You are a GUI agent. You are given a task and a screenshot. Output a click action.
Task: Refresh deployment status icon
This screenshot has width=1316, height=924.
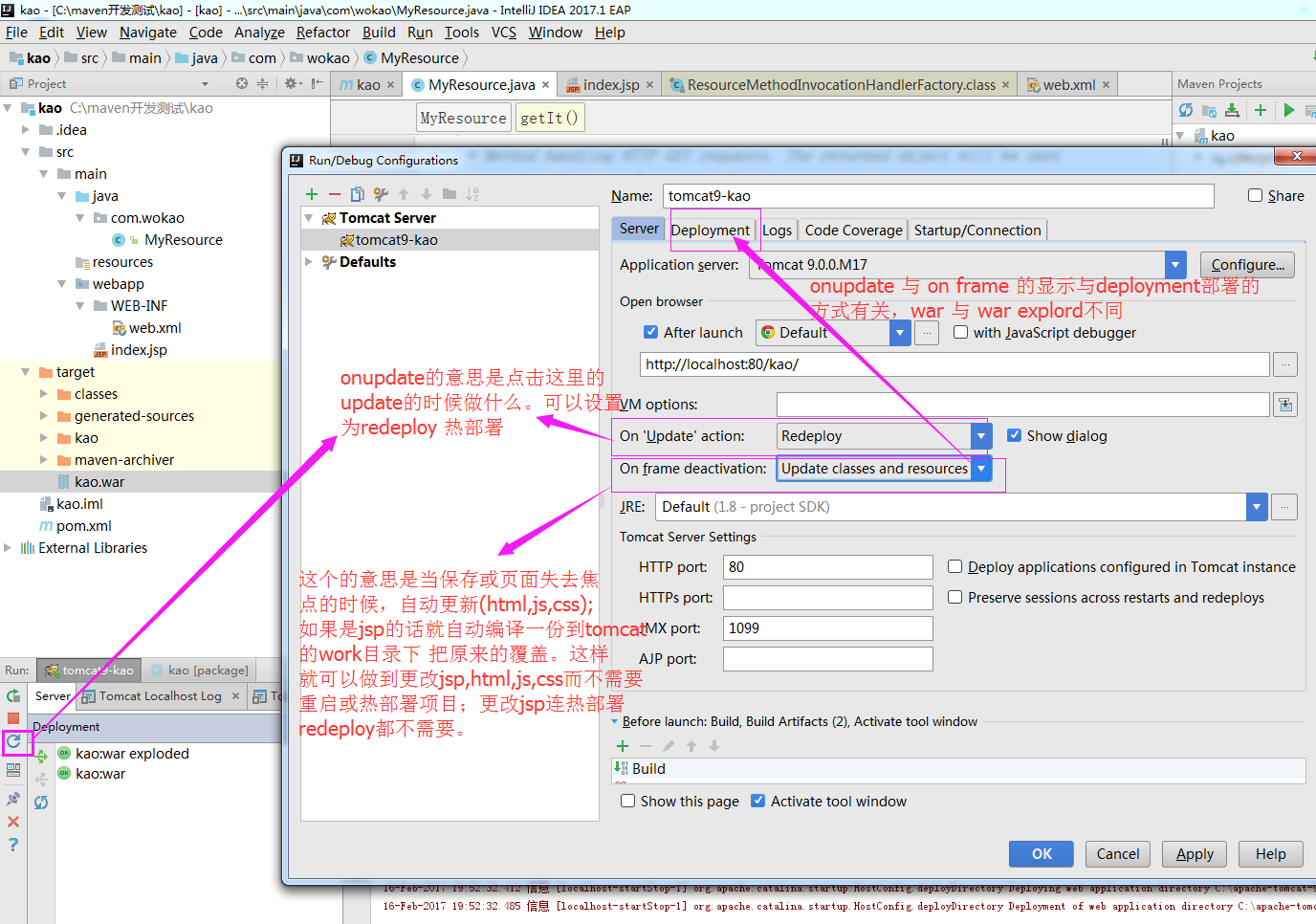[41, 803]
